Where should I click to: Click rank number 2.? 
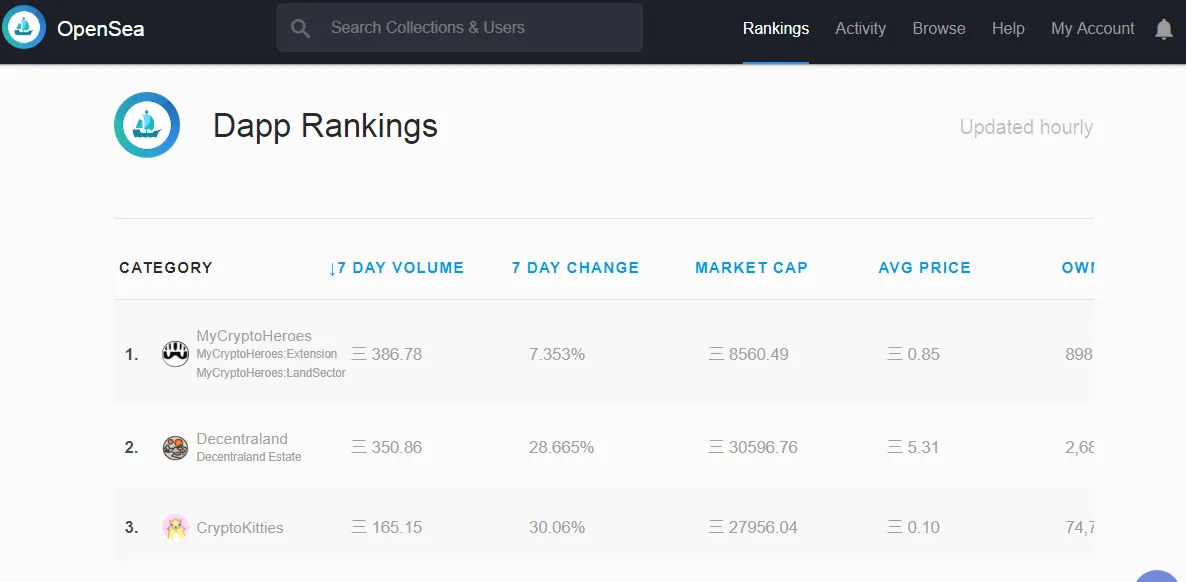[x=132, y=447]
